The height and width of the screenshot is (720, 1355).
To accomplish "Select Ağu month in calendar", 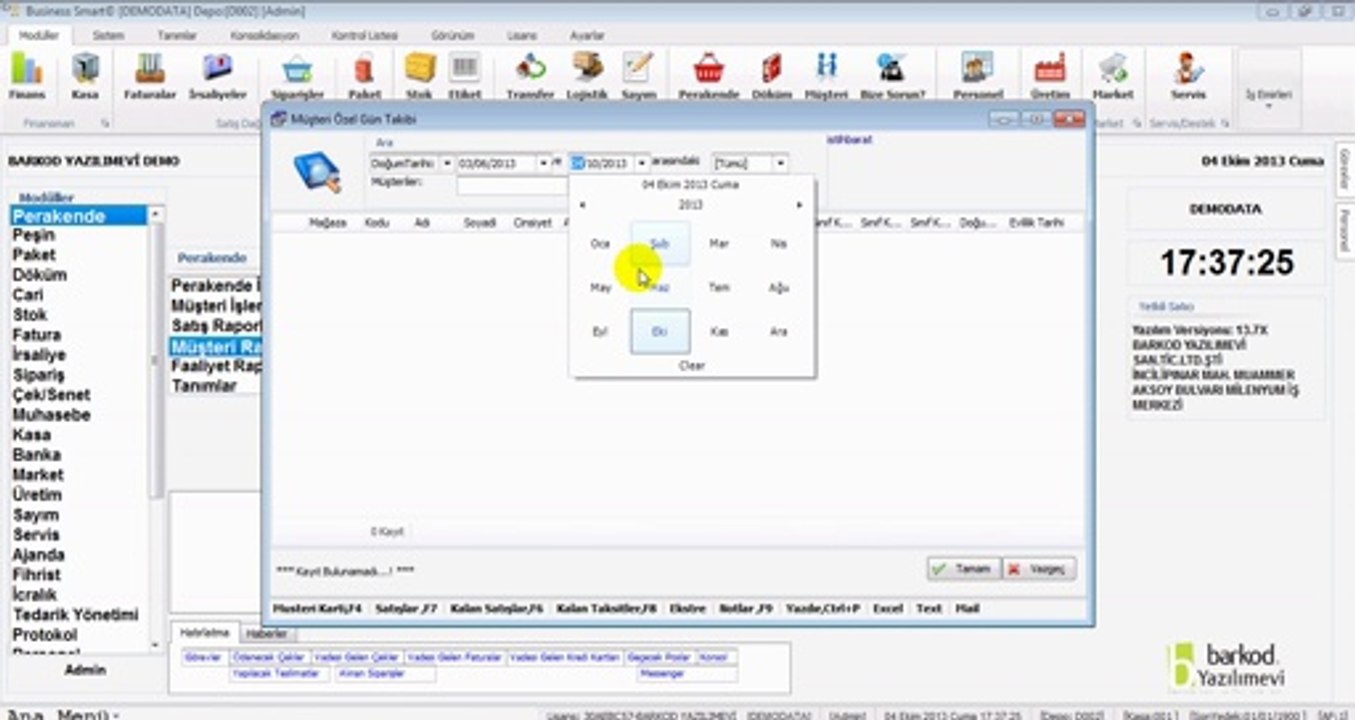I will (x=779, y=288).
